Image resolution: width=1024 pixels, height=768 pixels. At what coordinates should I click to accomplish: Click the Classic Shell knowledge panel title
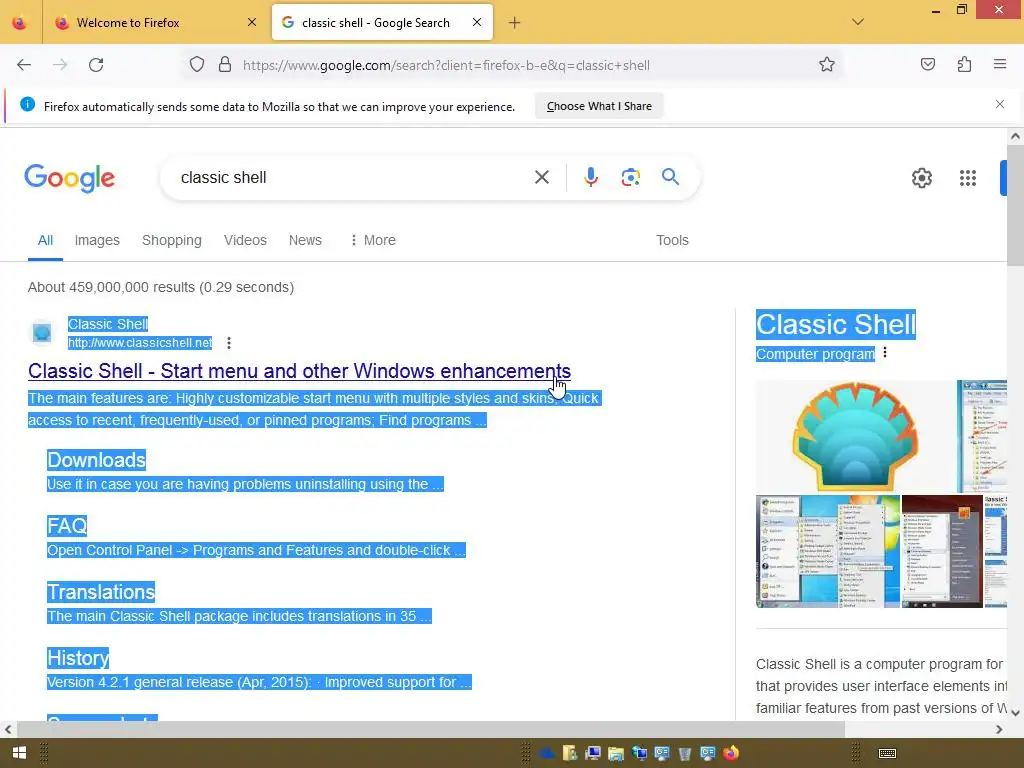coord(836,325)
